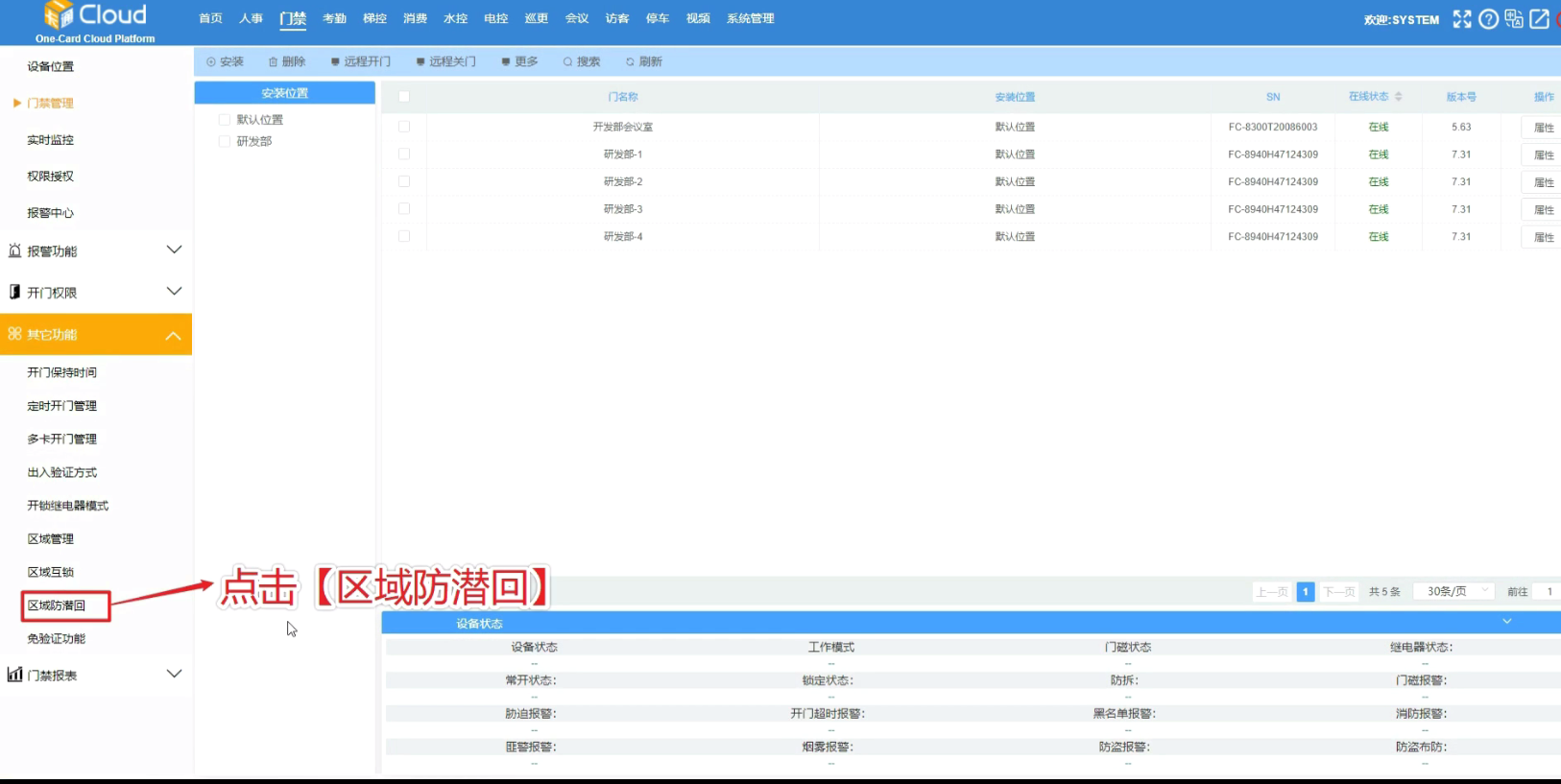
Task: Click the fullscreen expand icon in header
Action: (1461, 19)
